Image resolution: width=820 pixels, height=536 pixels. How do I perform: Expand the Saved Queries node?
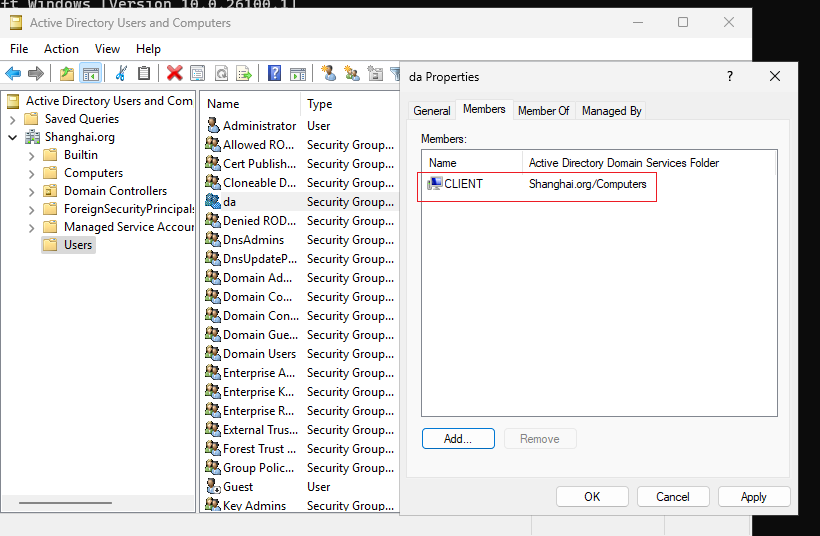click(13, 119)
